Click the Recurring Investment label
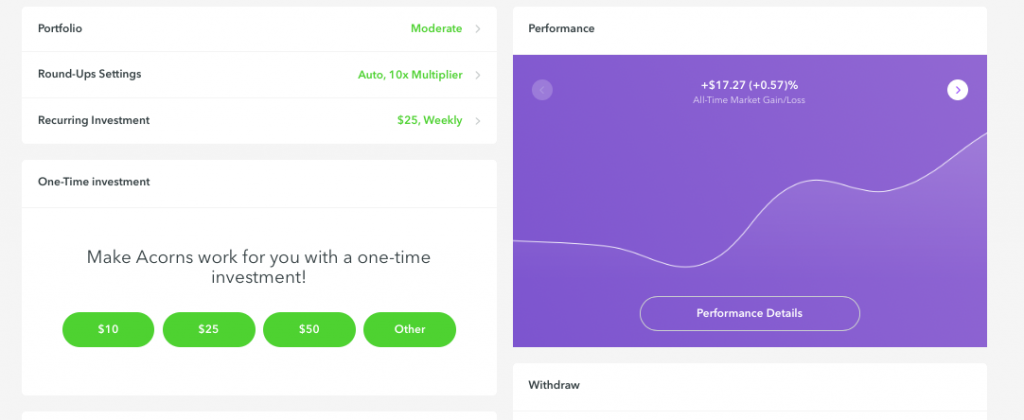 pyautogui.click(x=94, y=120)
